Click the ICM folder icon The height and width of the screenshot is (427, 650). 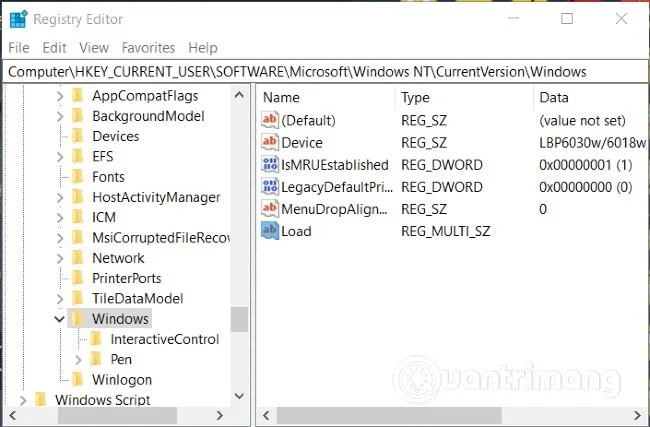click(78, 217)
